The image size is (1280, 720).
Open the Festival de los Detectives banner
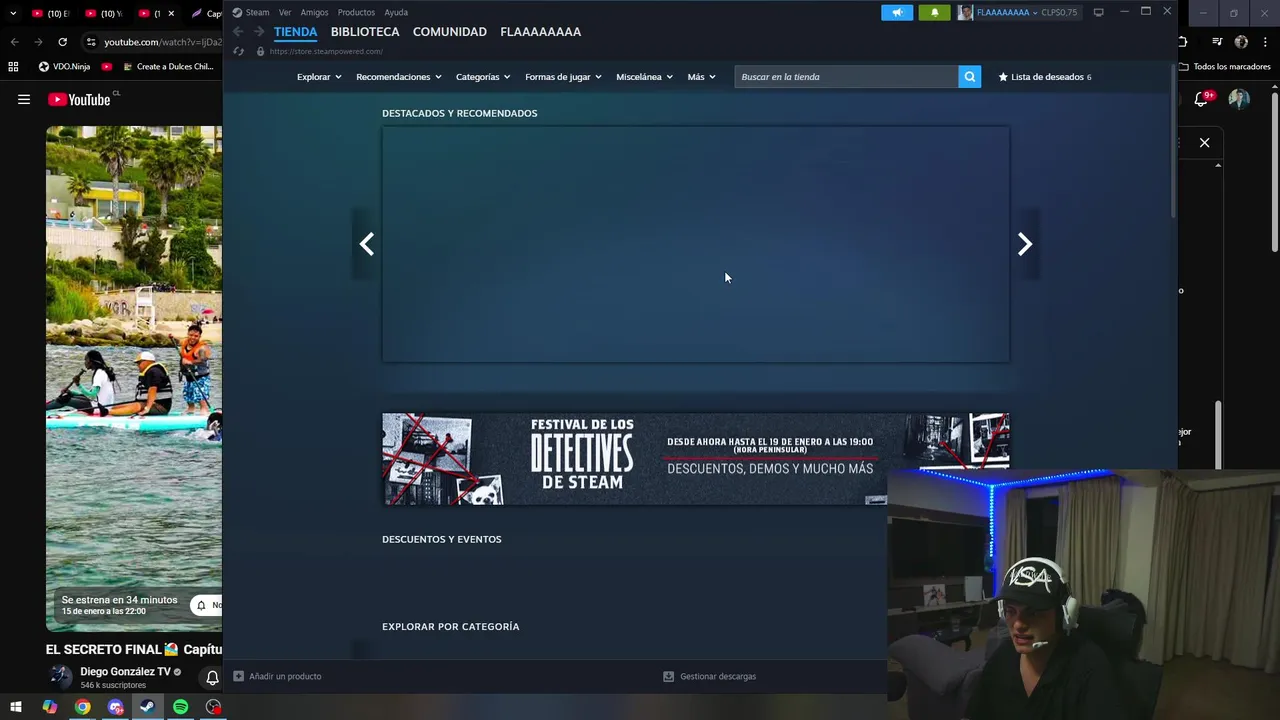(695, 459)
